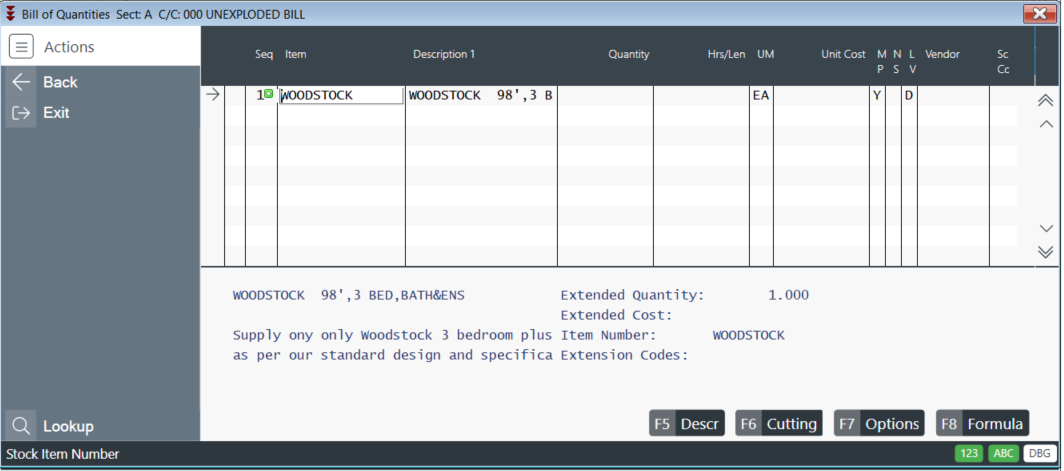Viewport: 1064px width, 471px height.
Task: Click the Exit label in sidebar
Action: 56,113
